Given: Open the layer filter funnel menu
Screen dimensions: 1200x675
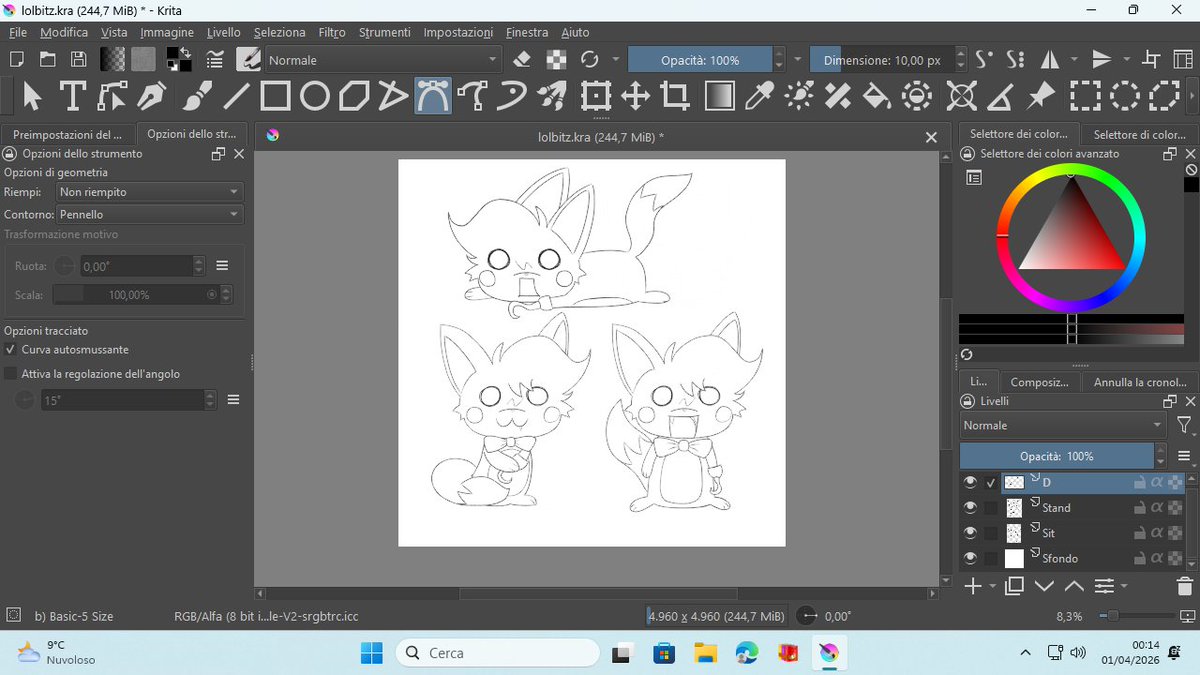Looking at the screenshot, I should [1184, 426].
